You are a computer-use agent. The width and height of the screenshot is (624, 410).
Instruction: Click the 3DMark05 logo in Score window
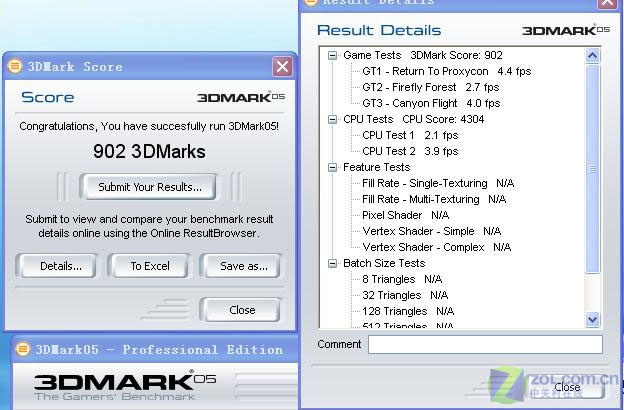pyautogui.click(x=241, y=97)
